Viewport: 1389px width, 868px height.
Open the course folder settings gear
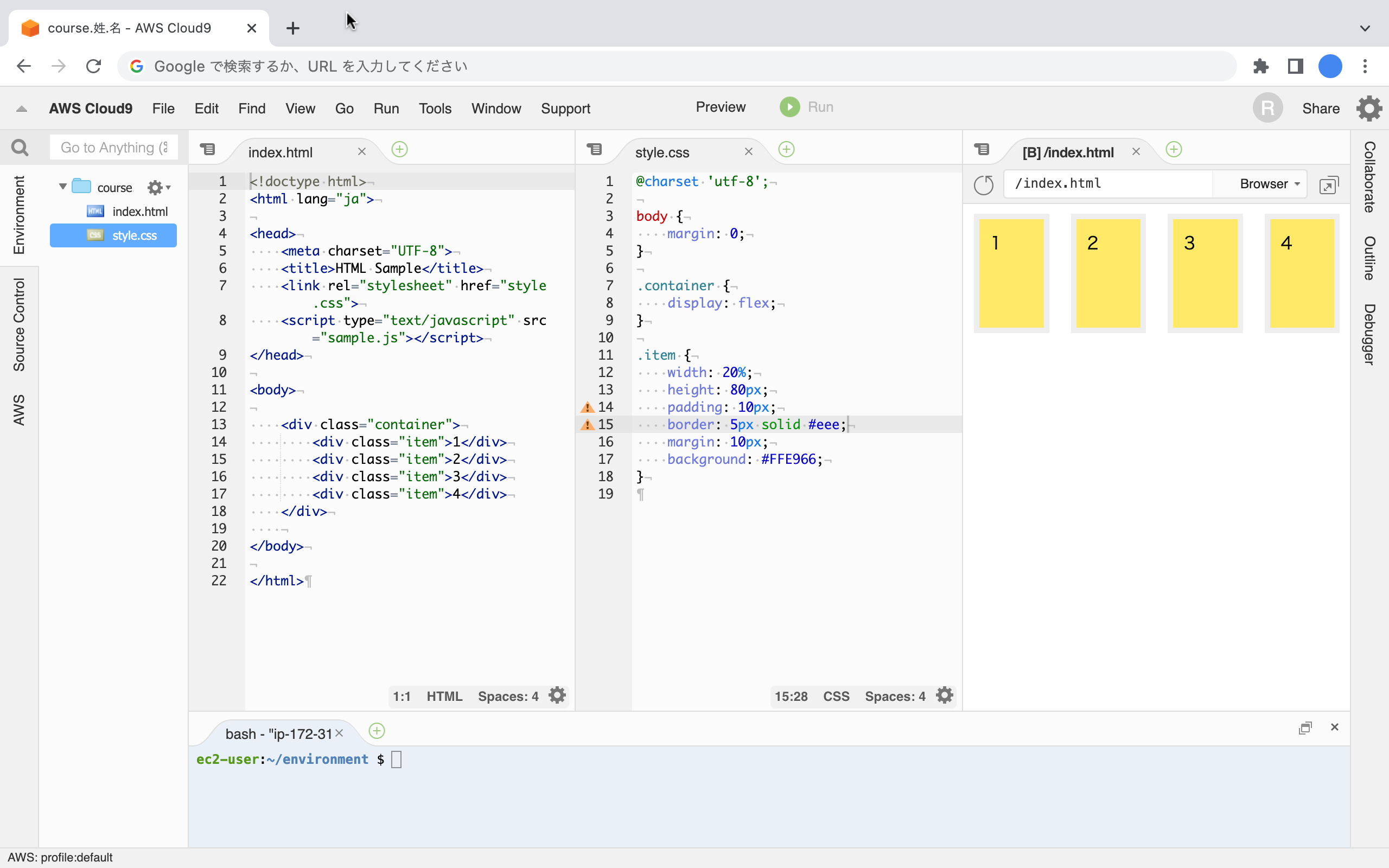[158, 187]
